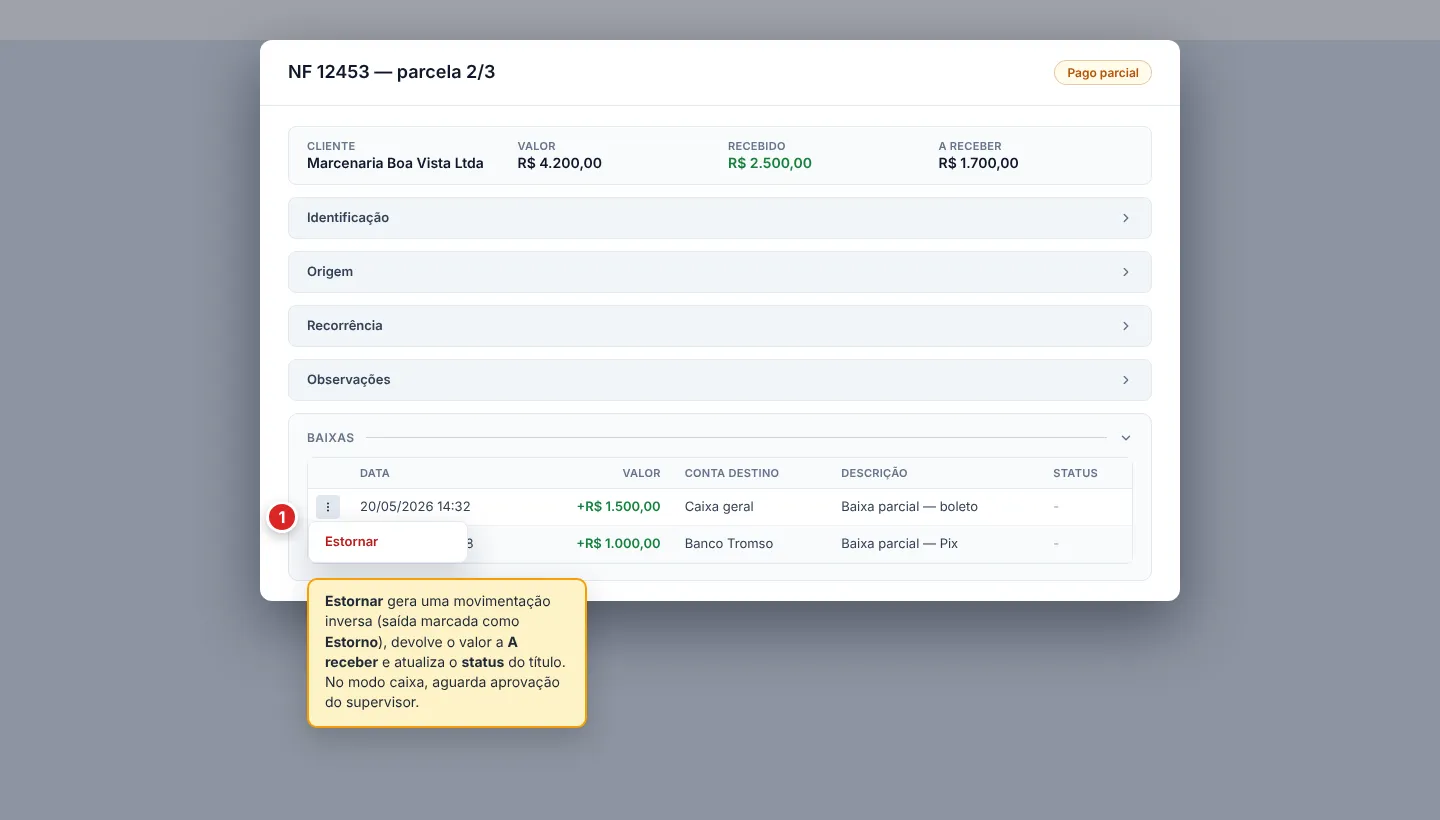The image size is (1440, 820).
Task: Click the CONTA DESTINO column header
Action: (731, 473)
